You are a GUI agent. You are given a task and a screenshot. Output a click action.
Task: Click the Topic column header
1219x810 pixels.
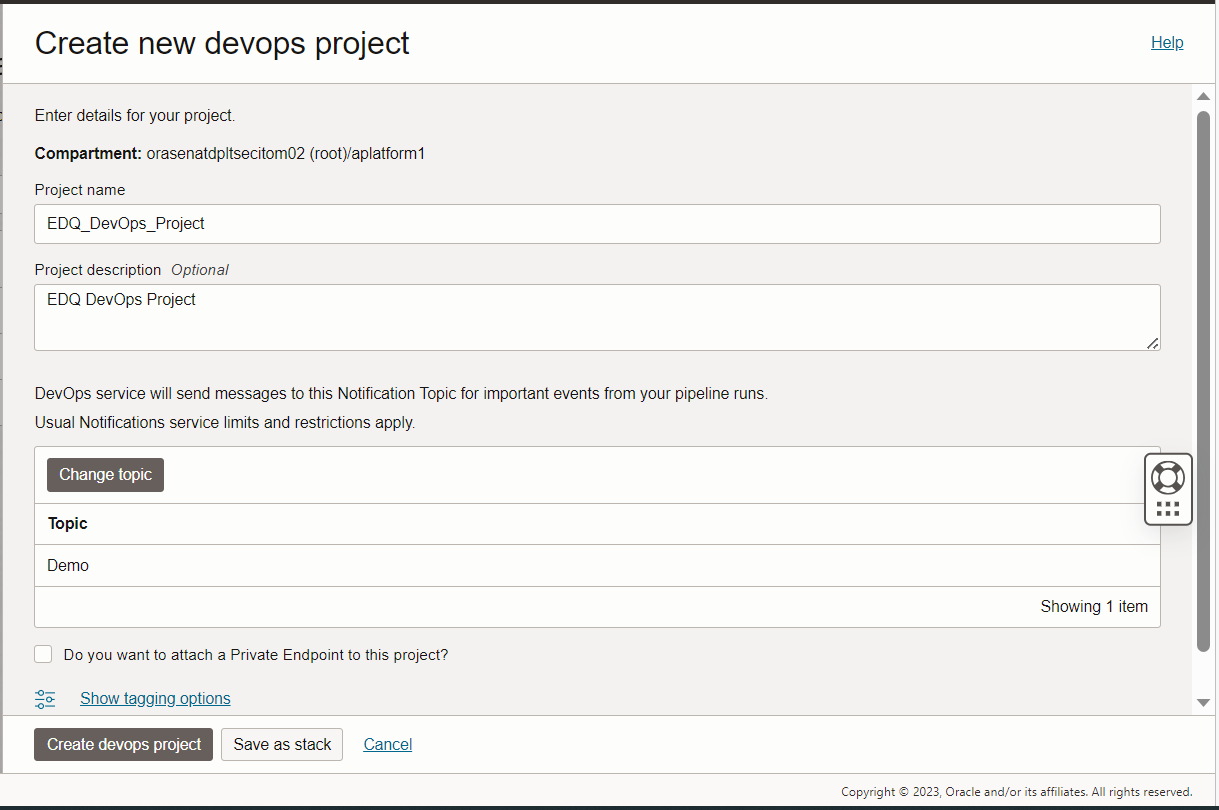(68, 523)
